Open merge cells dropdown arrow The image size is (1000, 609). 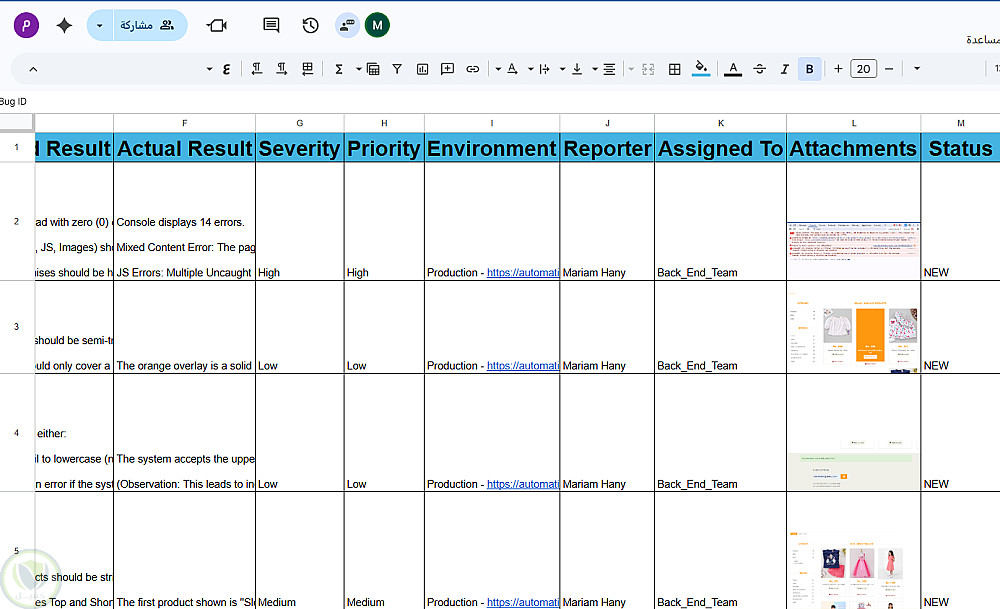(631, 69)
